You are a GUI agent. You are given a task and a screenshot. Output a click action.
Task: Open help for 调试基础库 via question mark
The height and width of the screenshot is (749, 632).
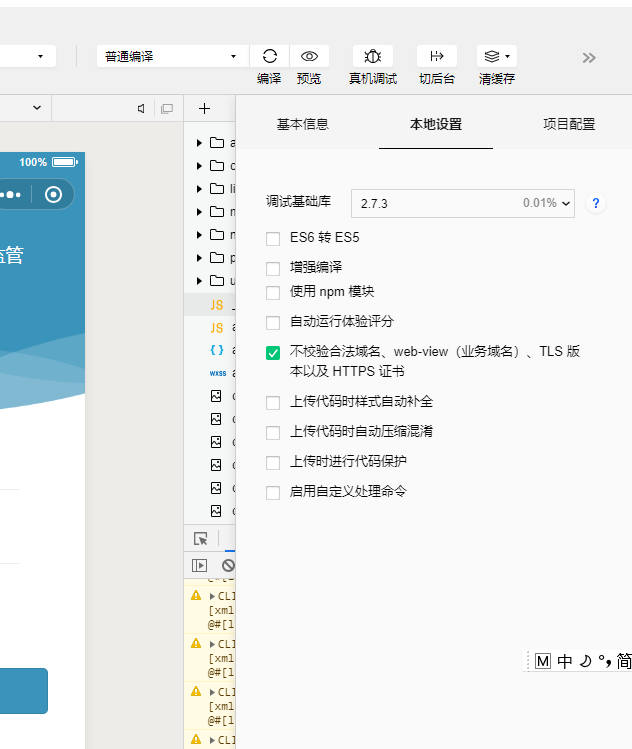[x=596, y=203]
